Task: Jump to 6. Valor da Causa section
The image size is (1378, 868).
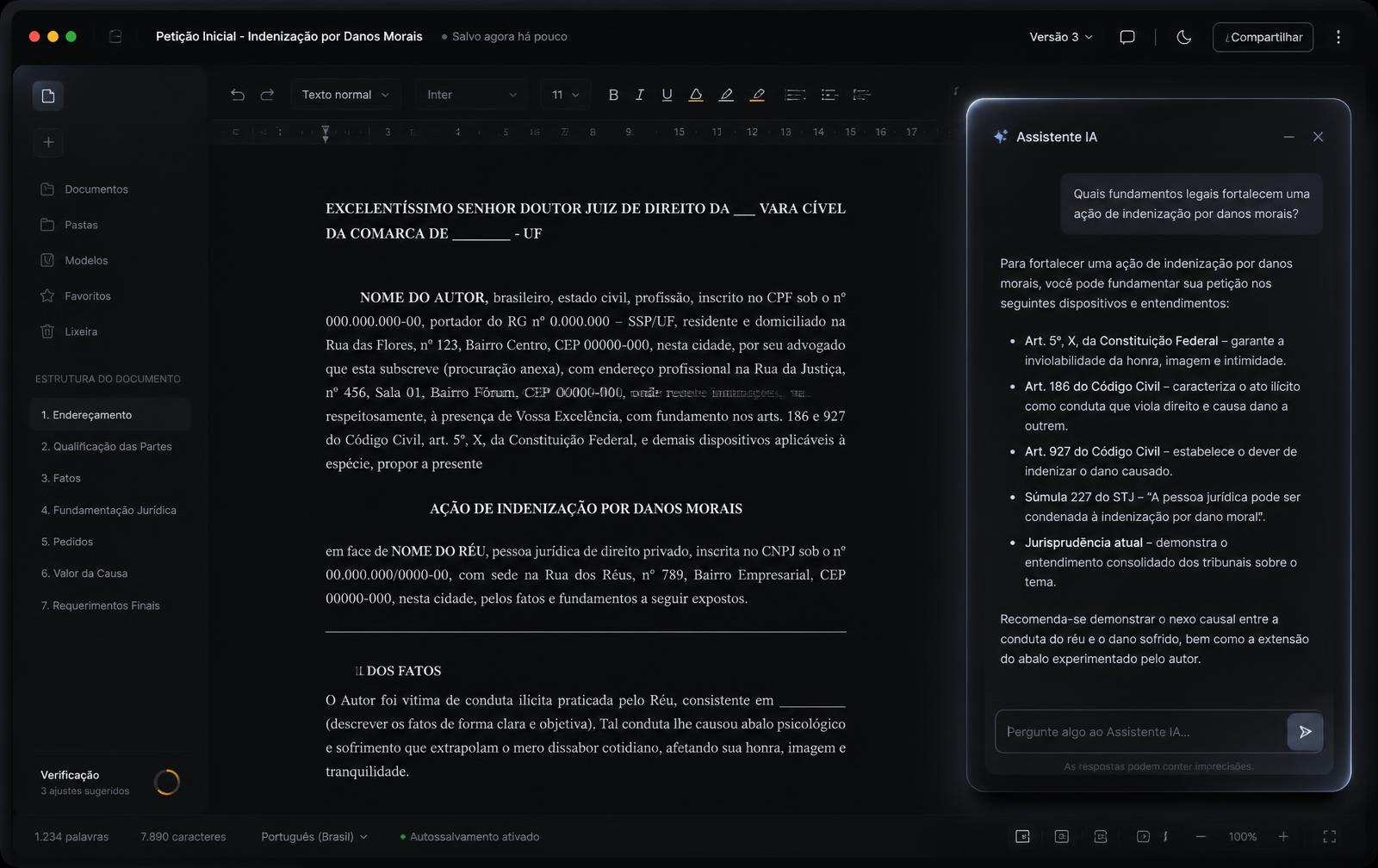Action: point(84,573)
